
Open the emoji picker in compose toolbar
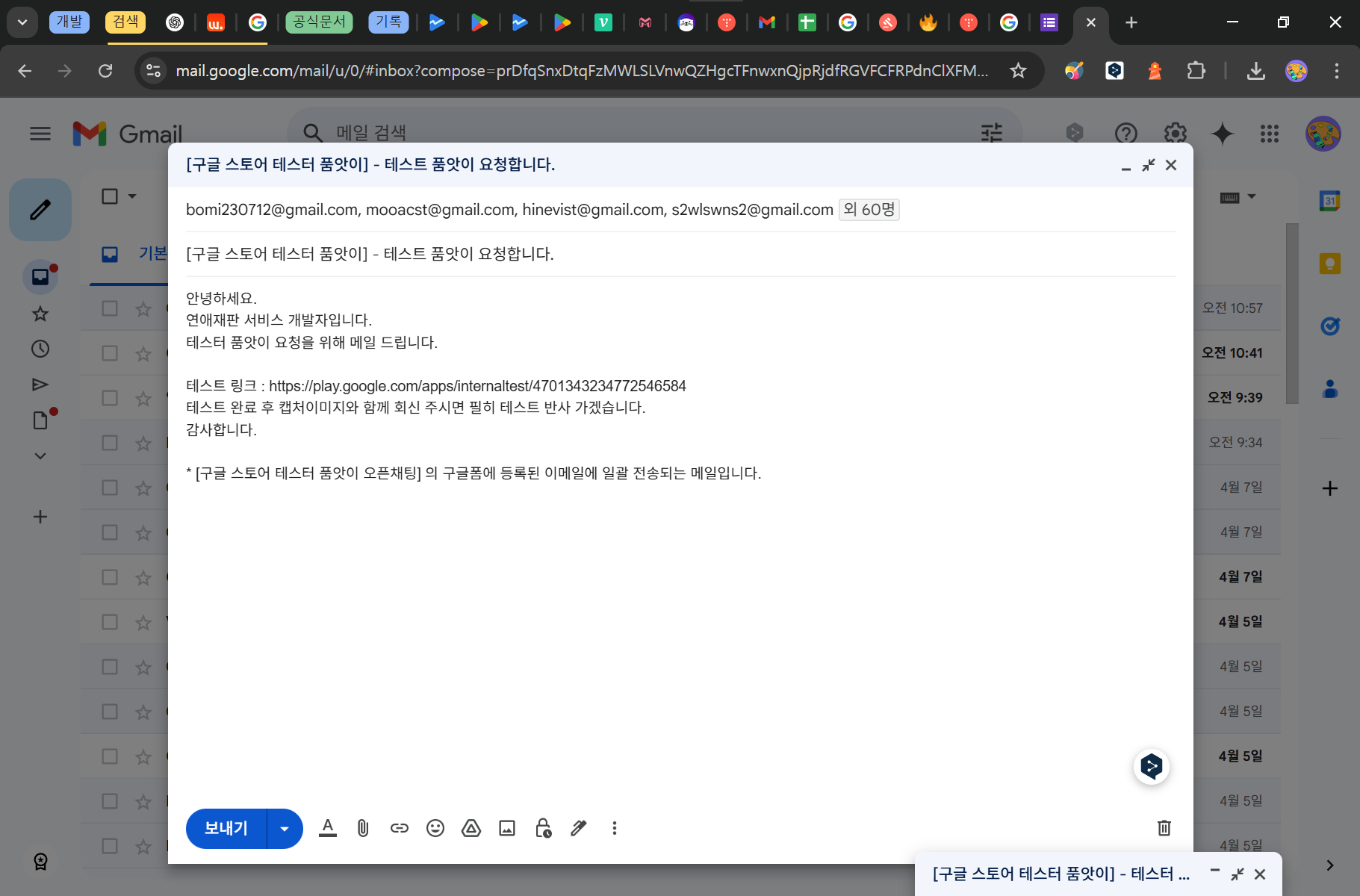[x=435, y=828]
